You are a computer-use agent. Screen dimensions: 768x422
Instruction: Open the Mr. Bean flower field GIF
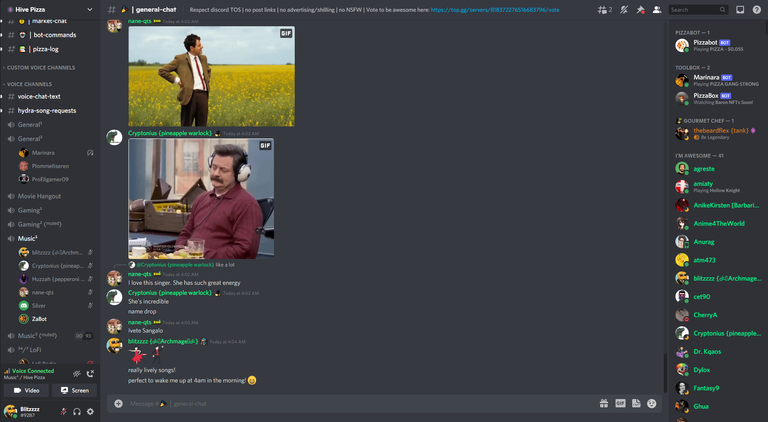click(x=212, y=76)
